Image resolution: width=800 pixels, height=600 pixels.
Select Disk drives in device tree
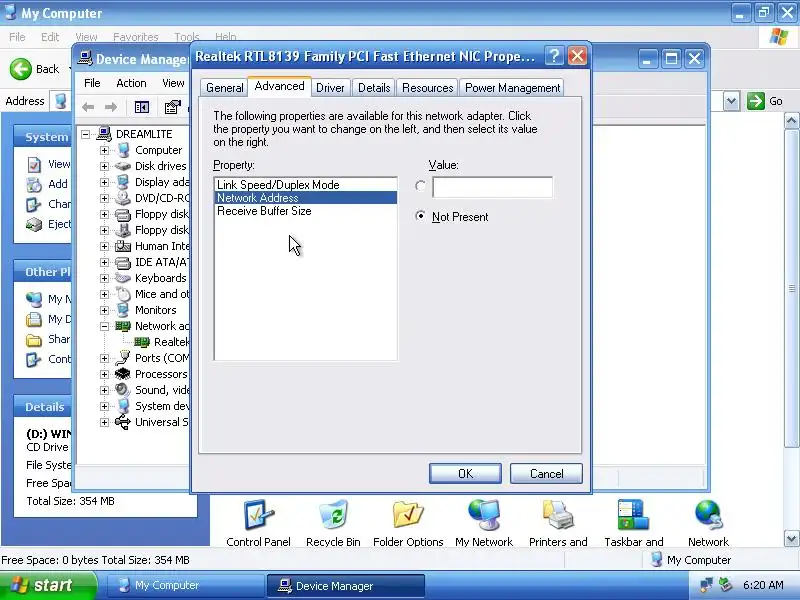click(x=161, y=166)
